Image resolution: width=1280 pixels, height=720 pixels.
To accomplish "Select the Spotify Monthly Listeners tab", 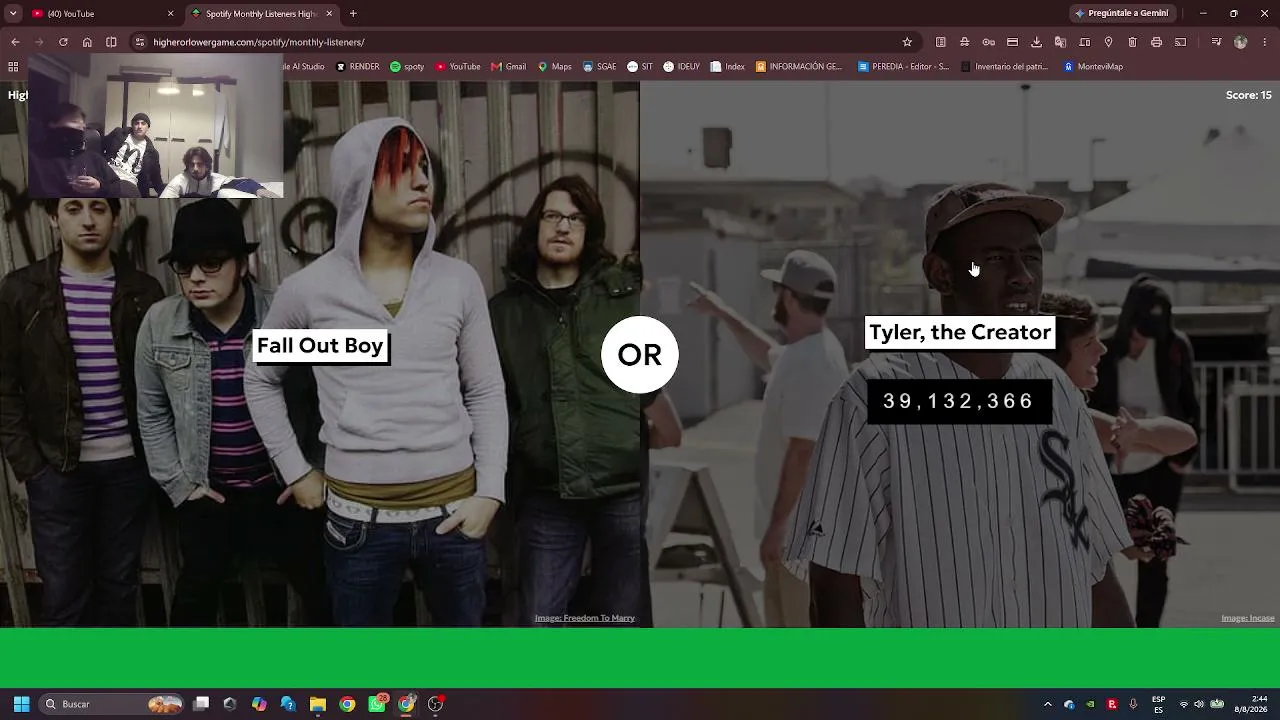I will coord(260,14).
